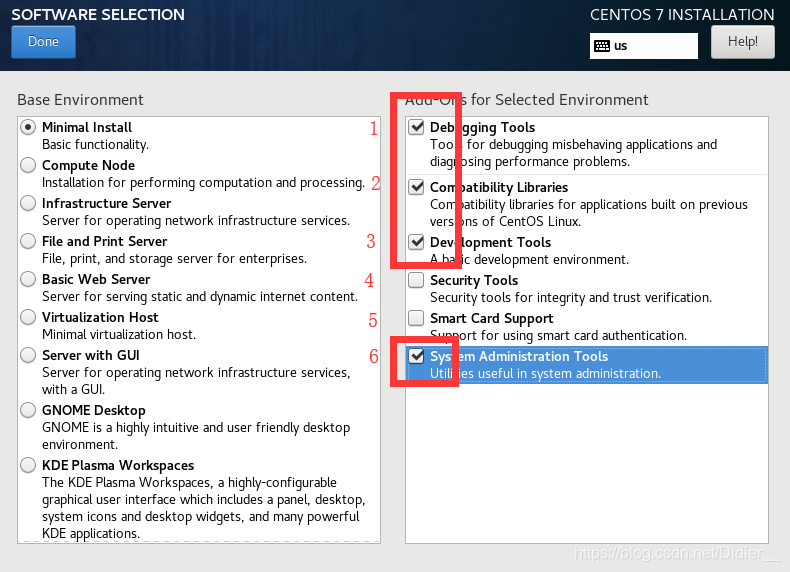Pick the Basic Web Server radio button
The image size is (790, 572).
[x=28, y=279]
